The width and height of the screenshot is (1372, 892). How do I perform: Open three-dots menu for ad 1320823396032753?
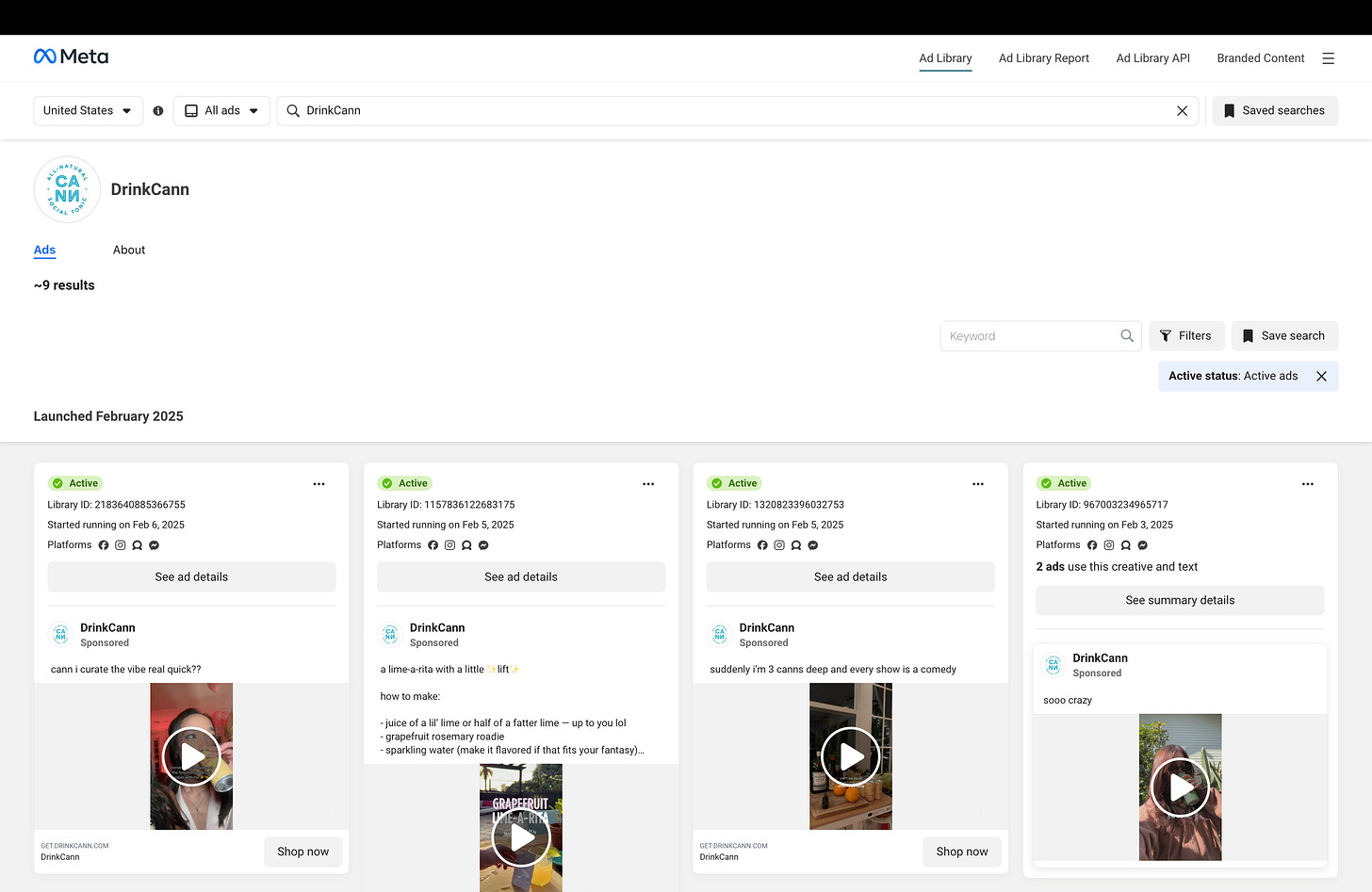978,484
